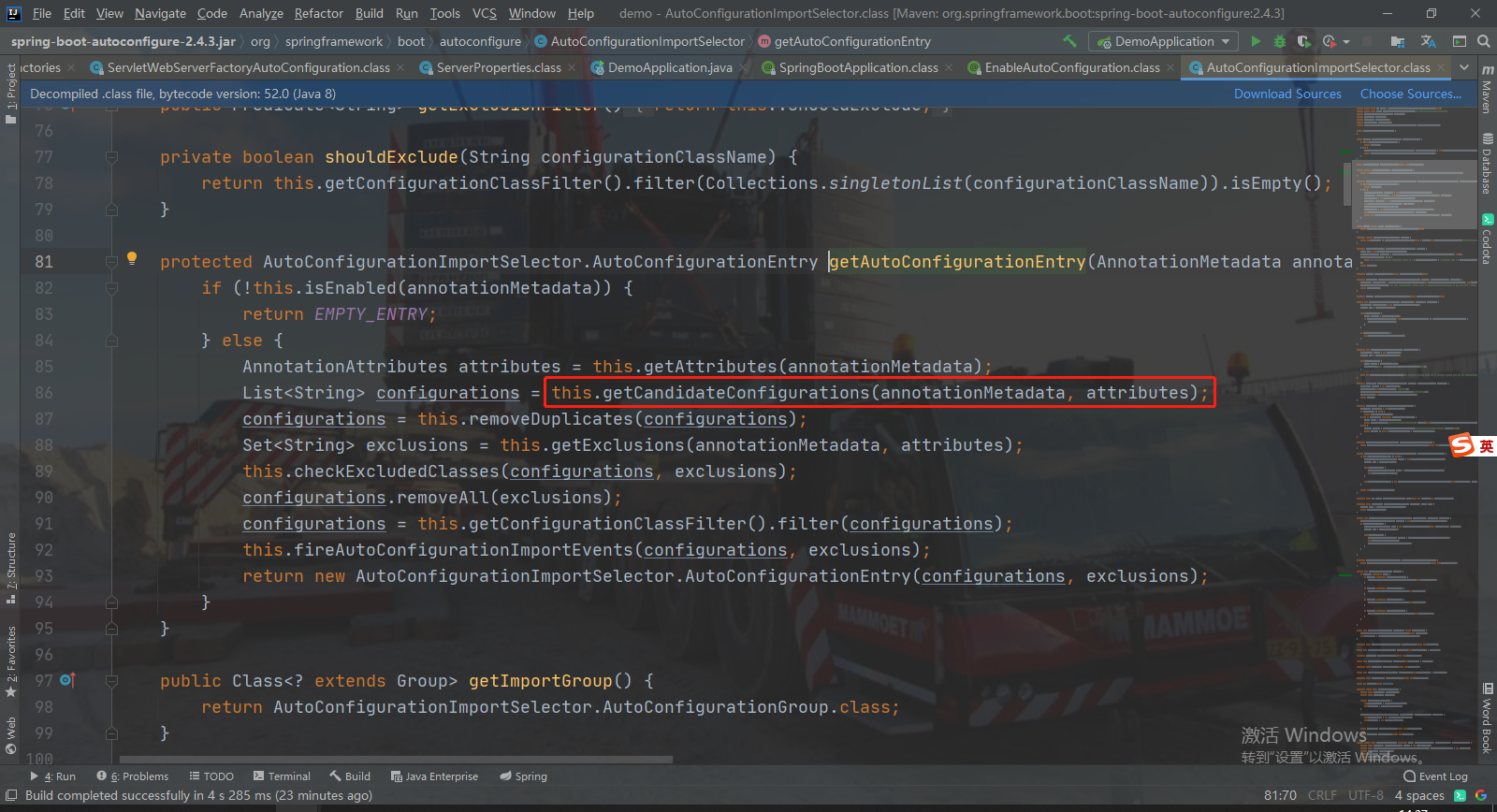Open the Project tool window stripe

[x=10, y=94]
